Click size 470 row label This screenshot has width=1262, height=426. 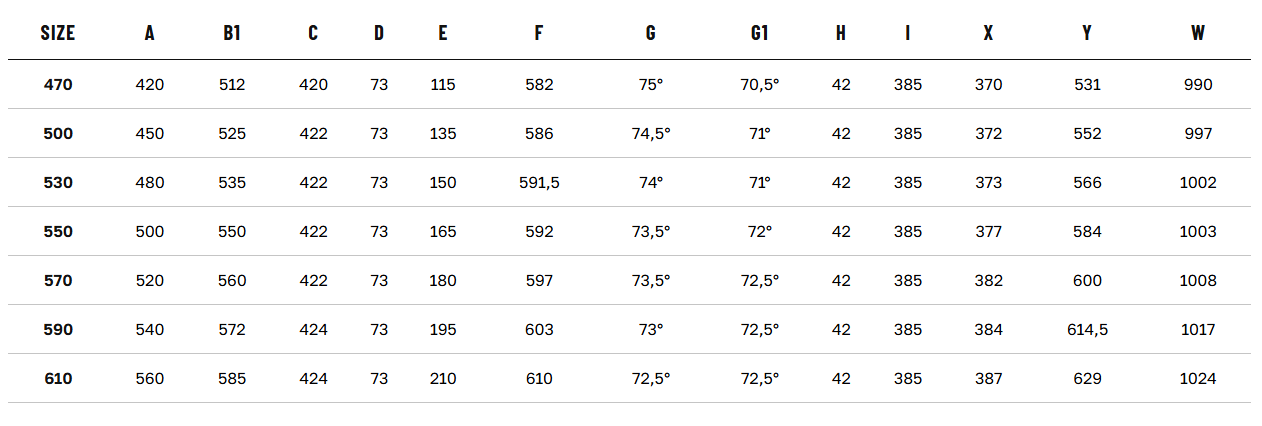[58, 85]
